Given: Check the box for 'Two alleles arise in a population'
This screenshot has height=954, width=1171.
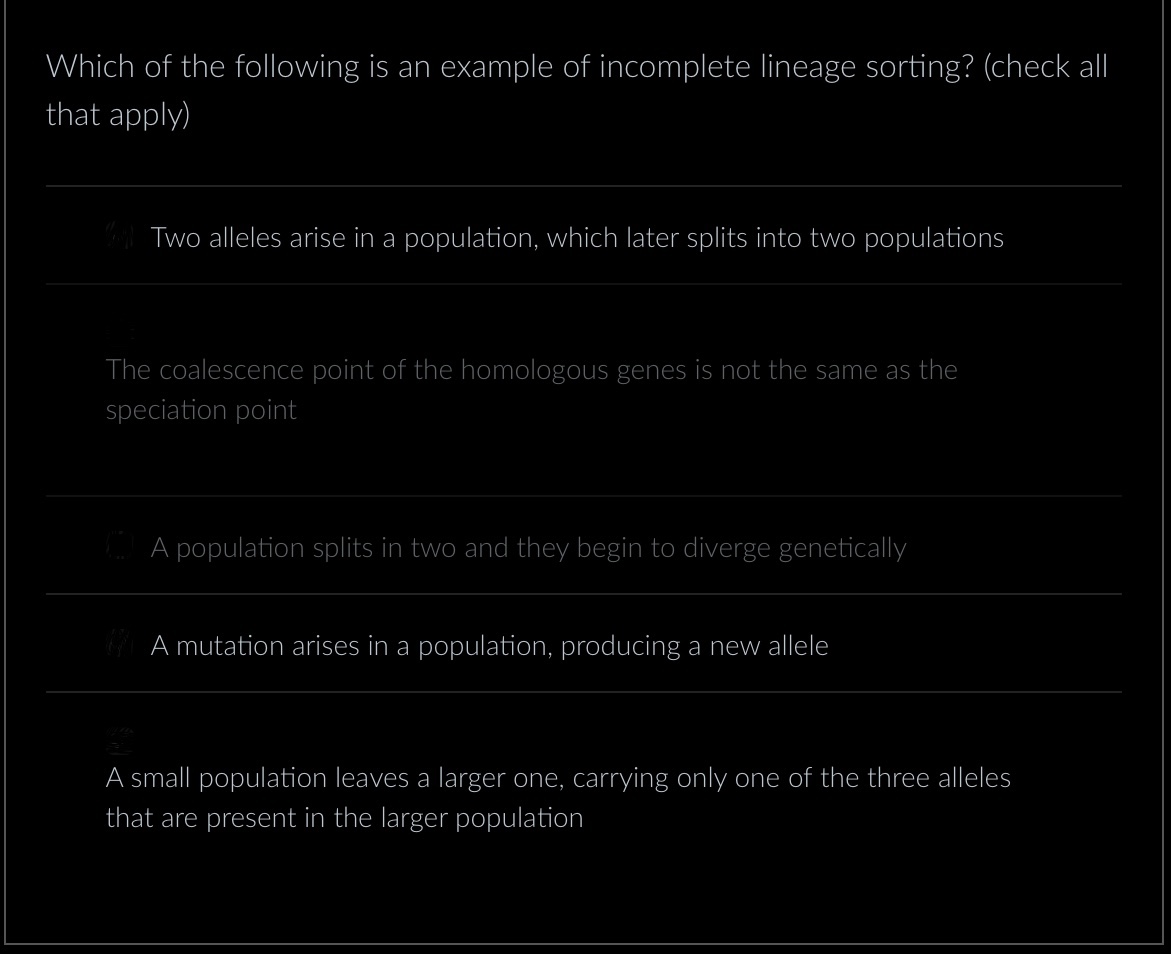Looking at the screenshot, I should click(119, 236).
